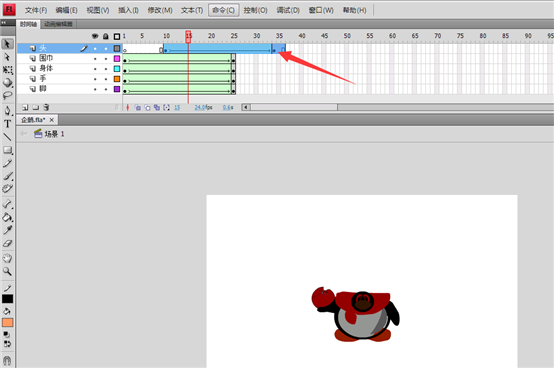Image resolution: width=554 pixels, height=368 pixels.
Task: Click frame 50 on timeline ruler
Action: click(347, 36)
